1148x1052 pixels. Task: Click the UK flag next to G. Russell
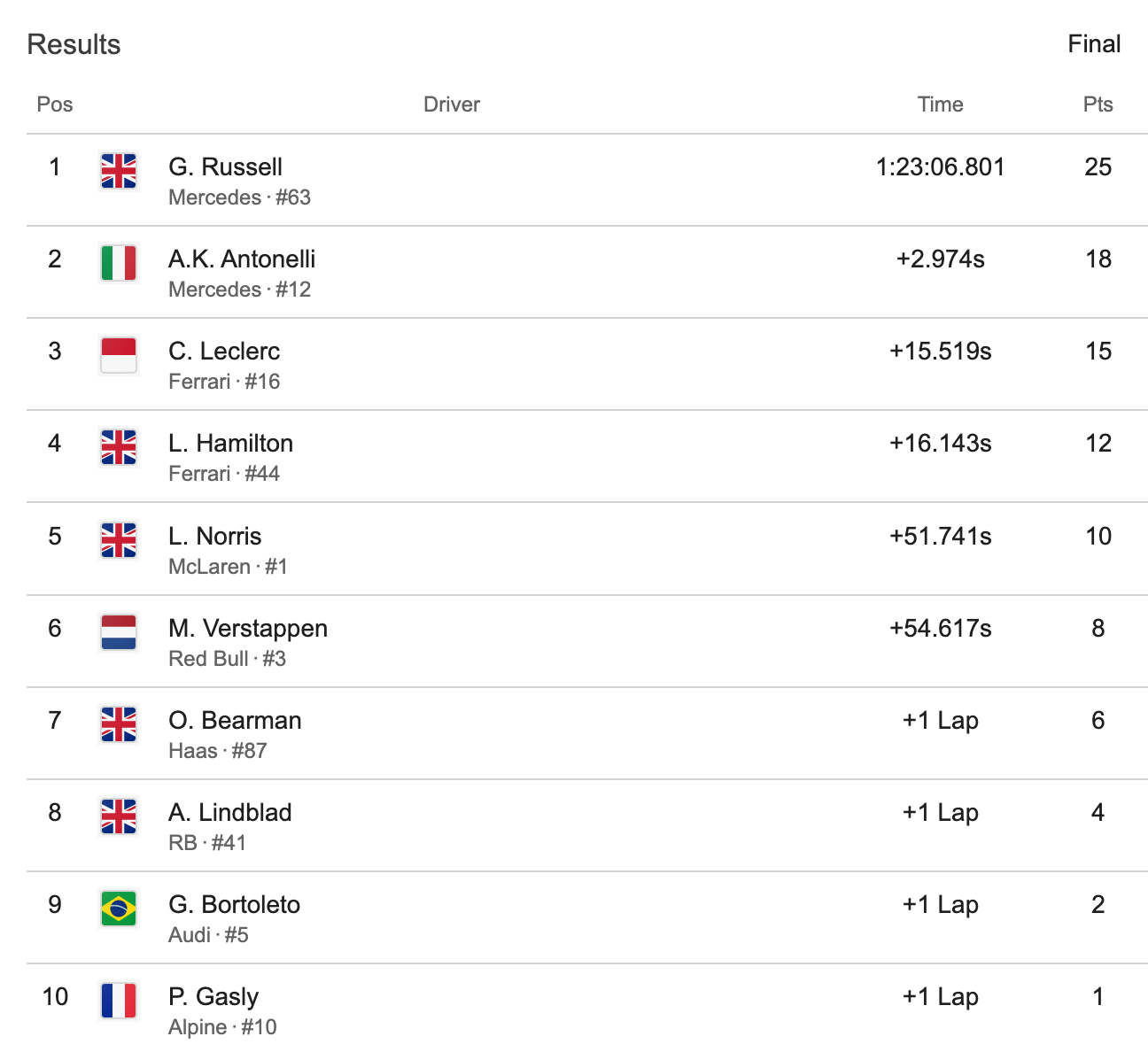119,171
